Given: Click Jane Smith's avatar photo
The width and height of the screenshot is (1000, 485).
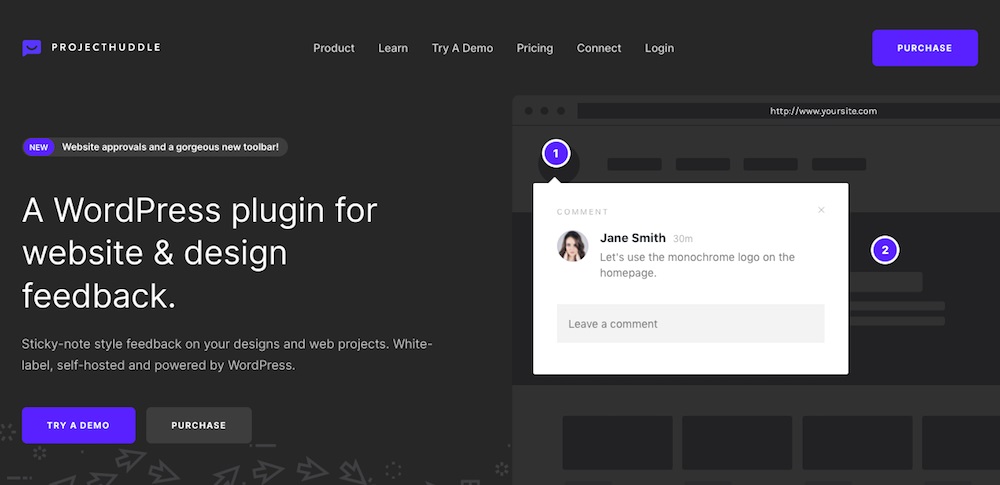Looking at the screenshot, I should pos(573,246).
